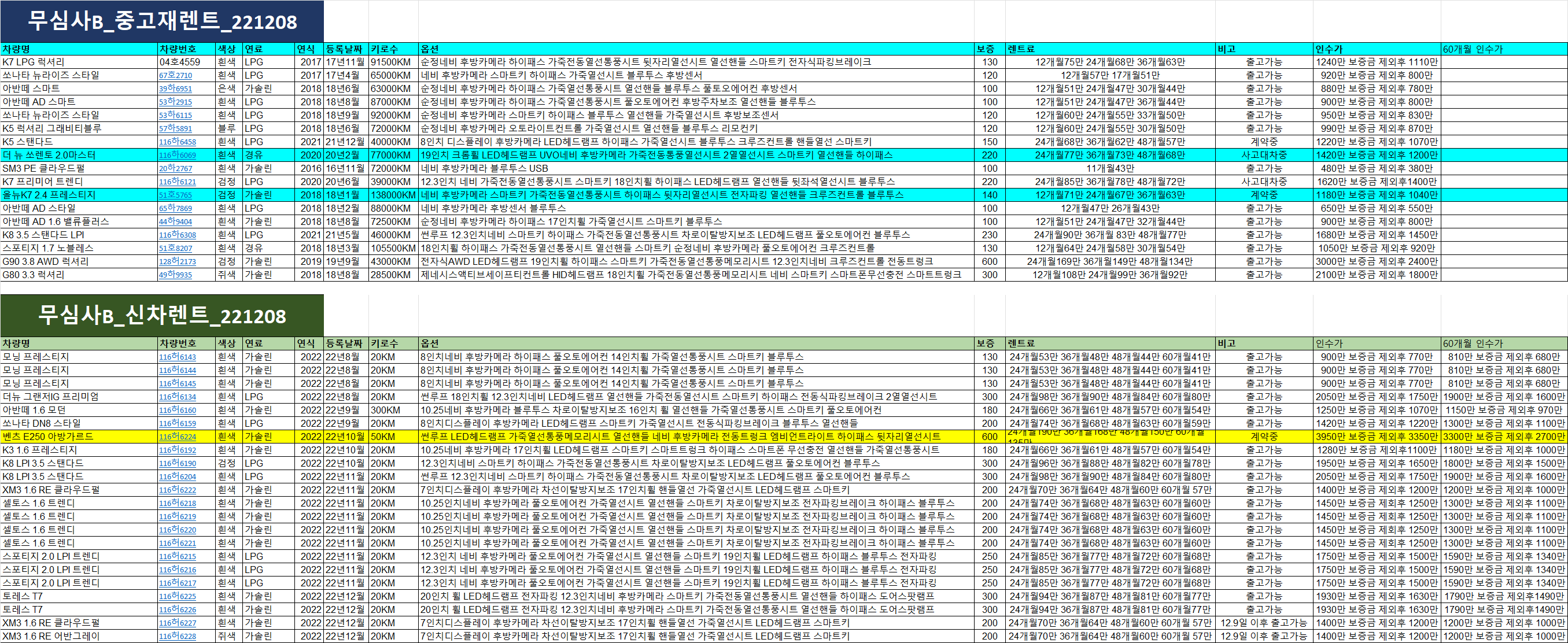Open the 39하6951 Avante Smart link
Viewport: 1568px width, 643px height.
point(175,89)
